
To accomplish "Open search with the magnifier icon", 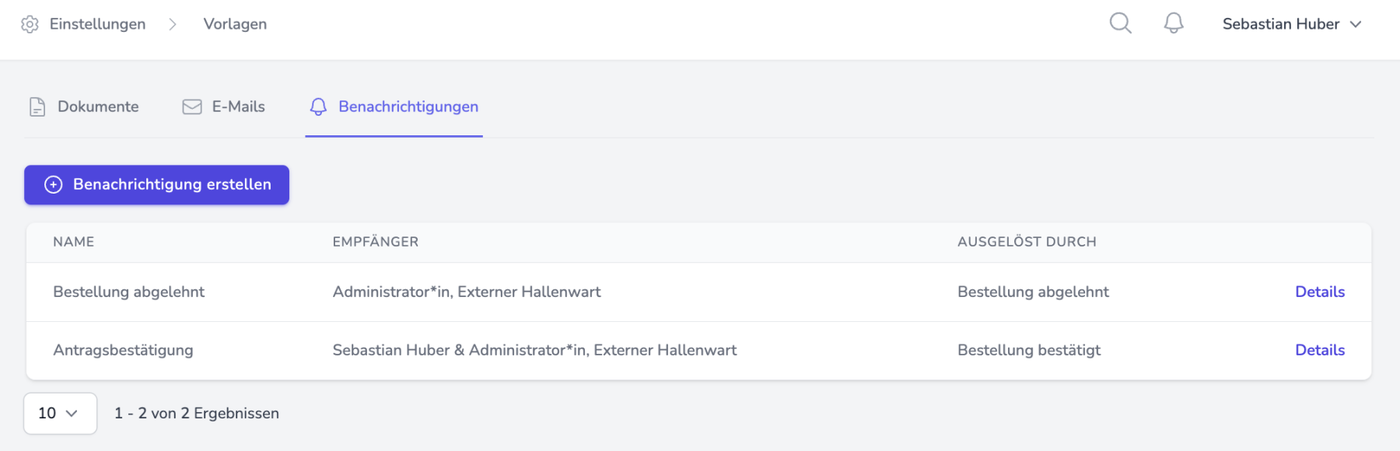I will (1121, 24).
